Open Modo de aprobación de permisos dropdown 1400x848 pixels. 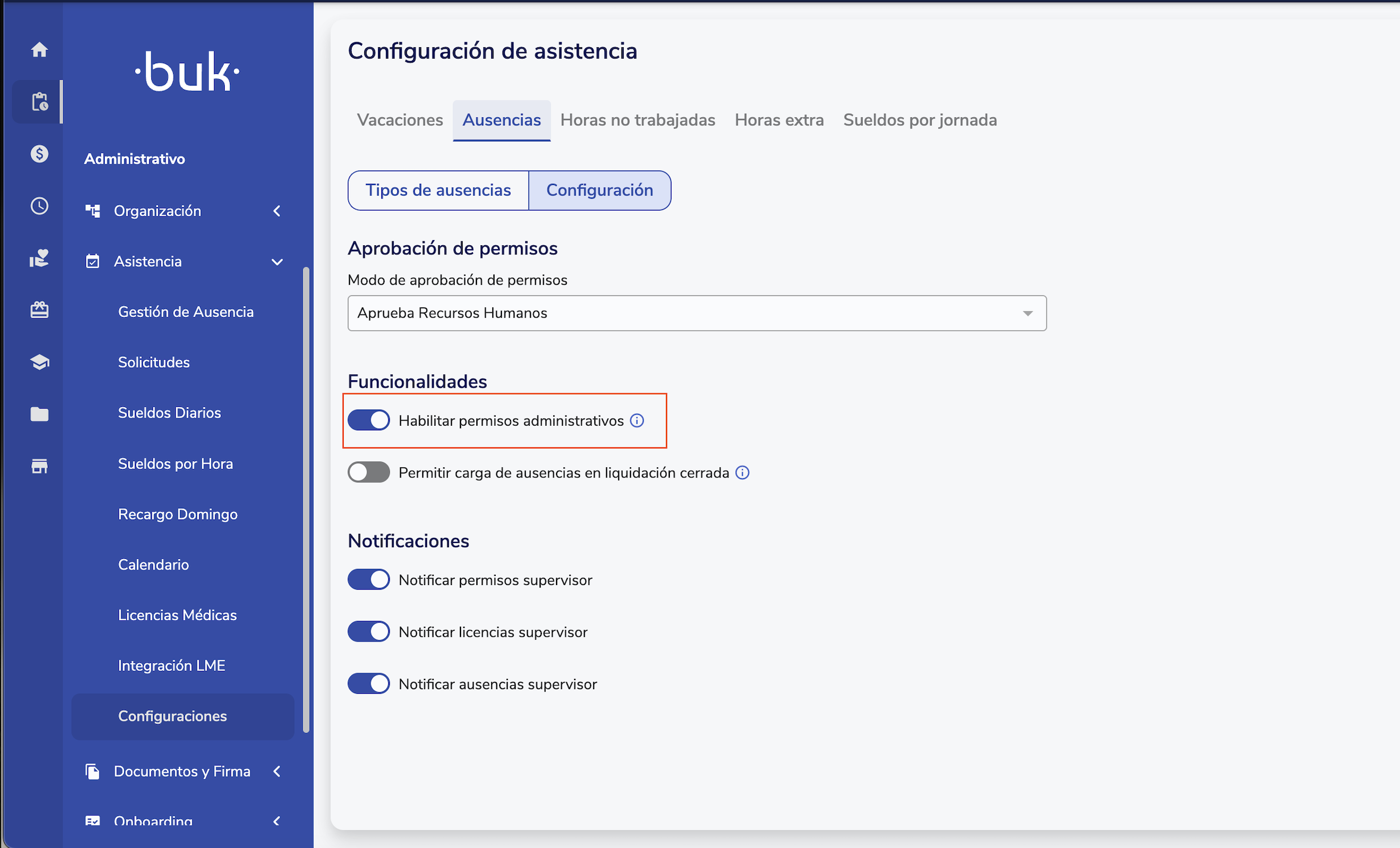tap(697, 313)
